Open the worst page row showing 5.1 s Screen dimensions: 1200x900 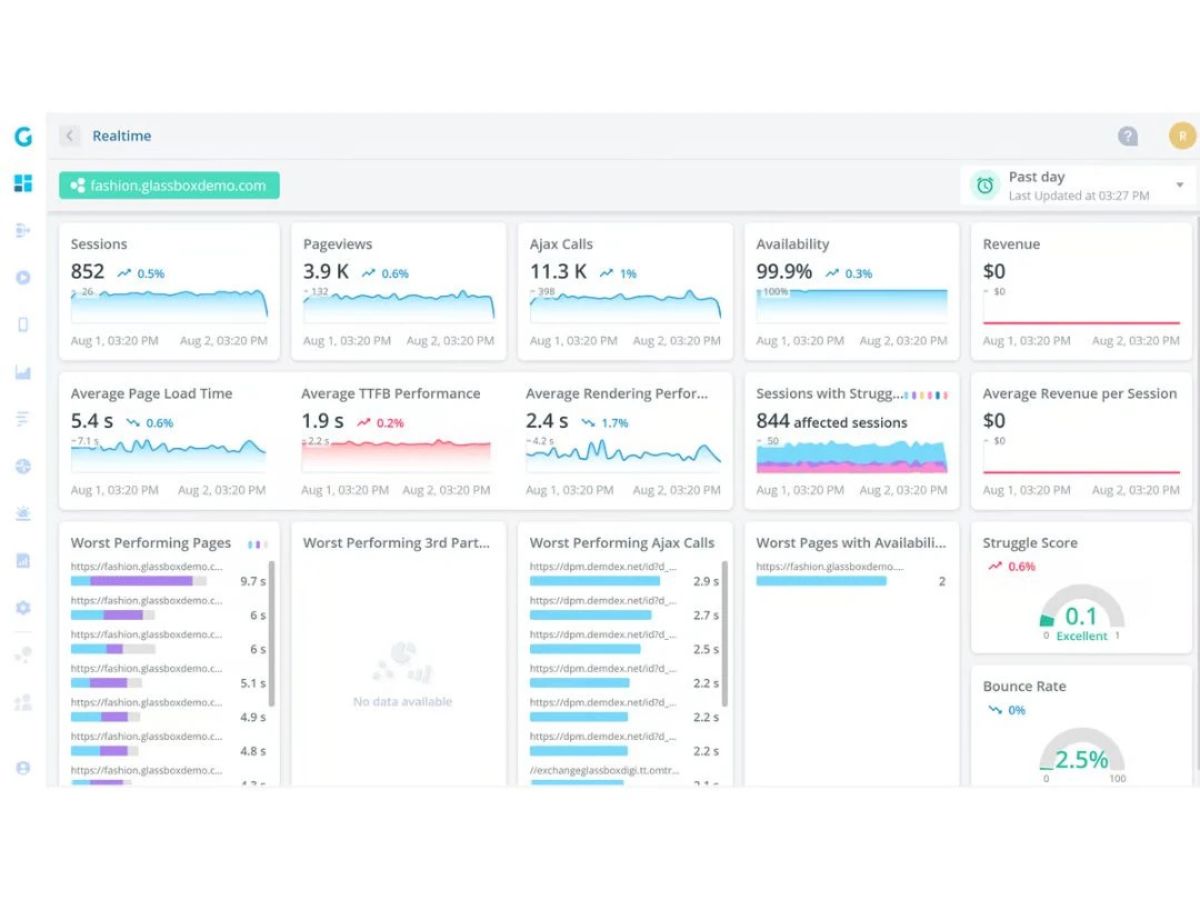coord(168,677)
